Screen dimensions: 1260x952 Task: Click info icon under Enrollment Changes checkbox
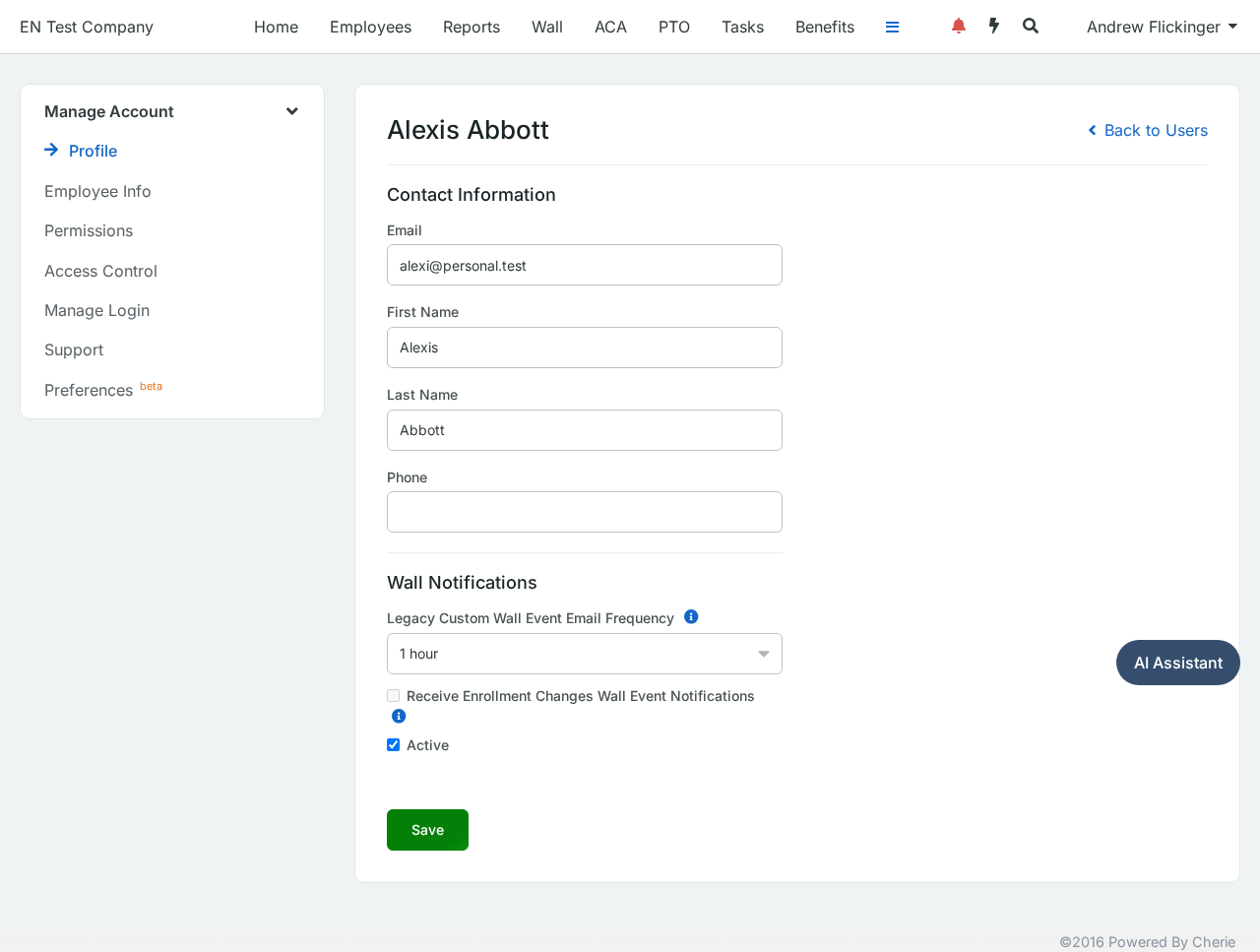(x=399, y=716)
